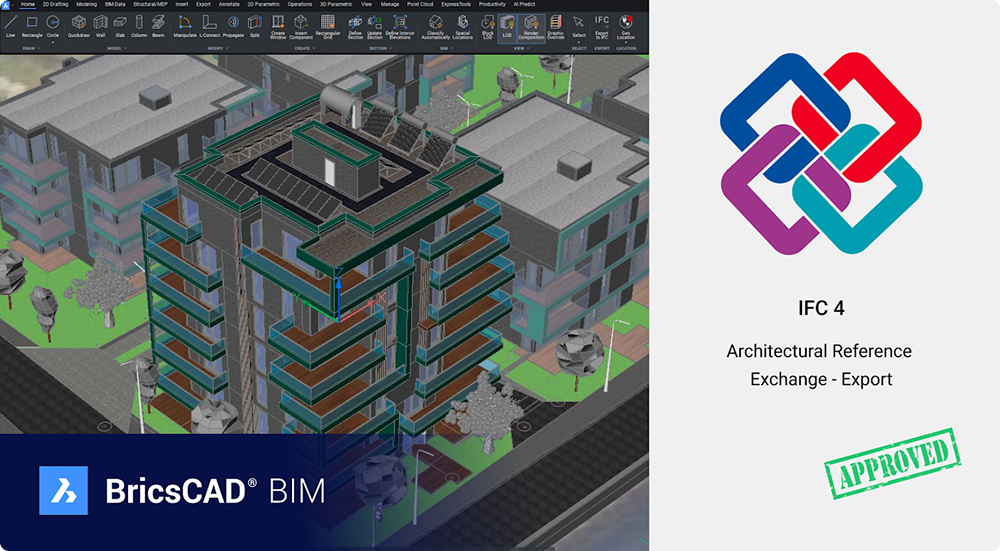
Task: Select the Rectangle draw tool
Action: click(x=32, y=27)
